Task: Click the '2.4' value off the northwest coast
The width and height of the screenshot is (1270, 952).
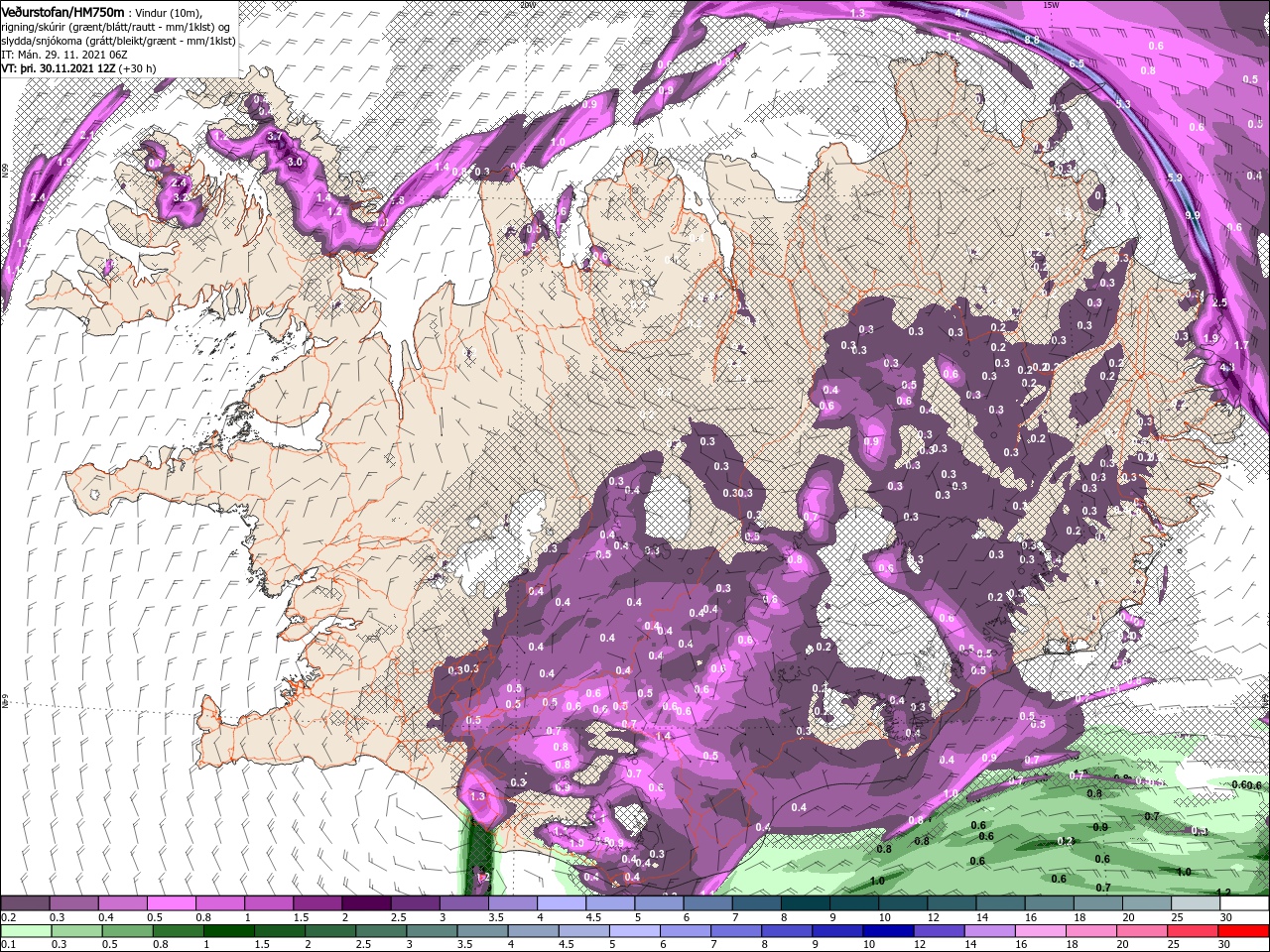Action: pyautogui.click(x=39, y=198)
